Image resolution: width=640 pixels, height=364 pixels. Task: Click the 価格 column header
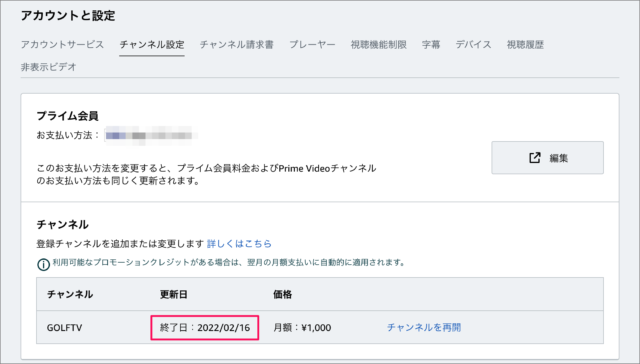click(x=282, y=294)
